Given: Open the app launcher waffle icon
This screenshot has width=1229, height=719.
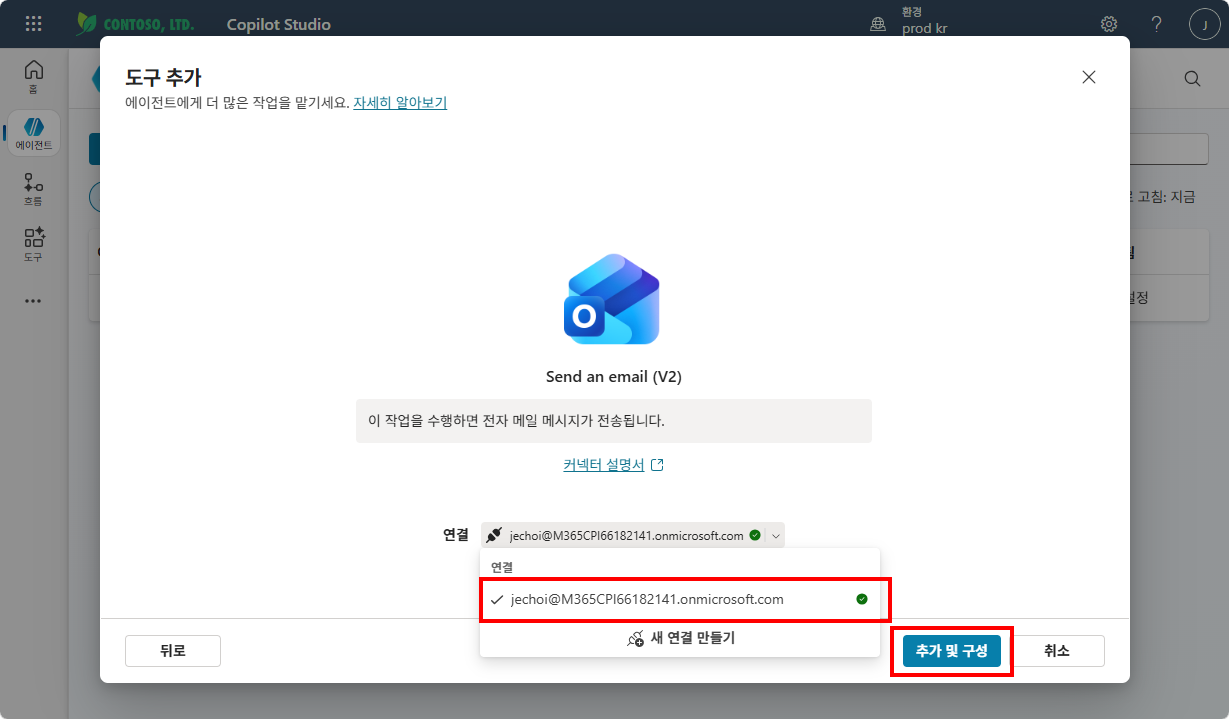Looking at the screenshot, I should click(33, 24).
